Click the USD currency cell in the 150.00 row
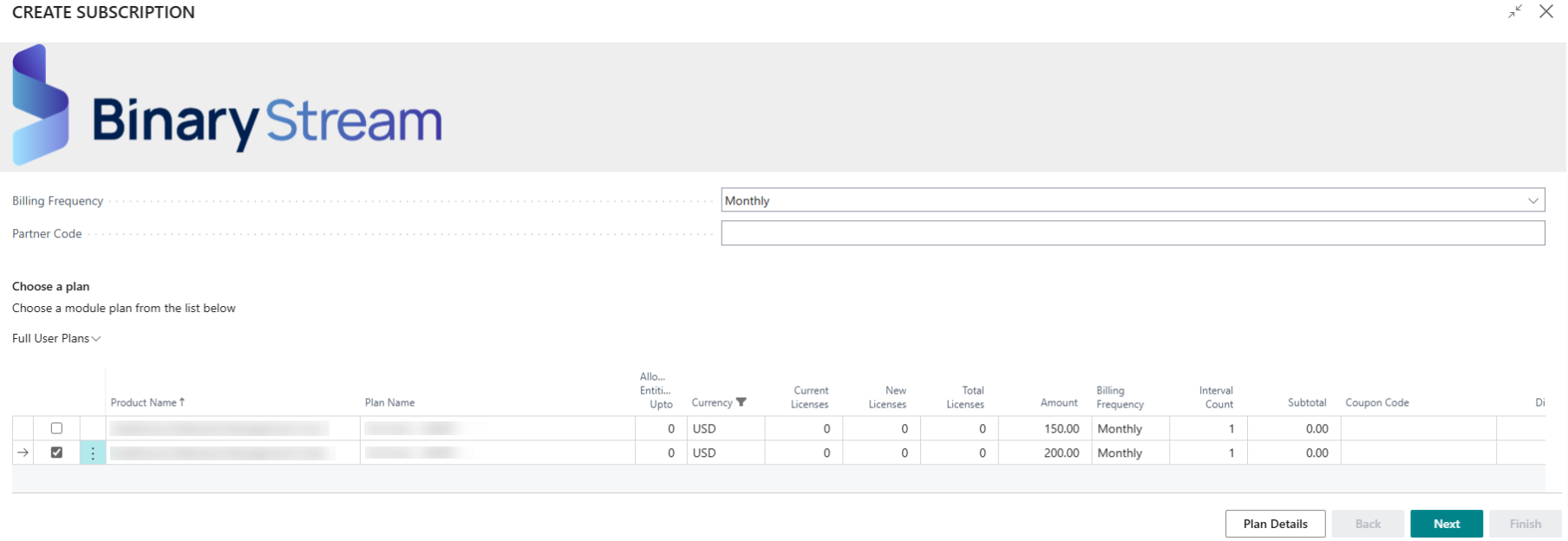 pyautogui.click(x=726, y=428)
